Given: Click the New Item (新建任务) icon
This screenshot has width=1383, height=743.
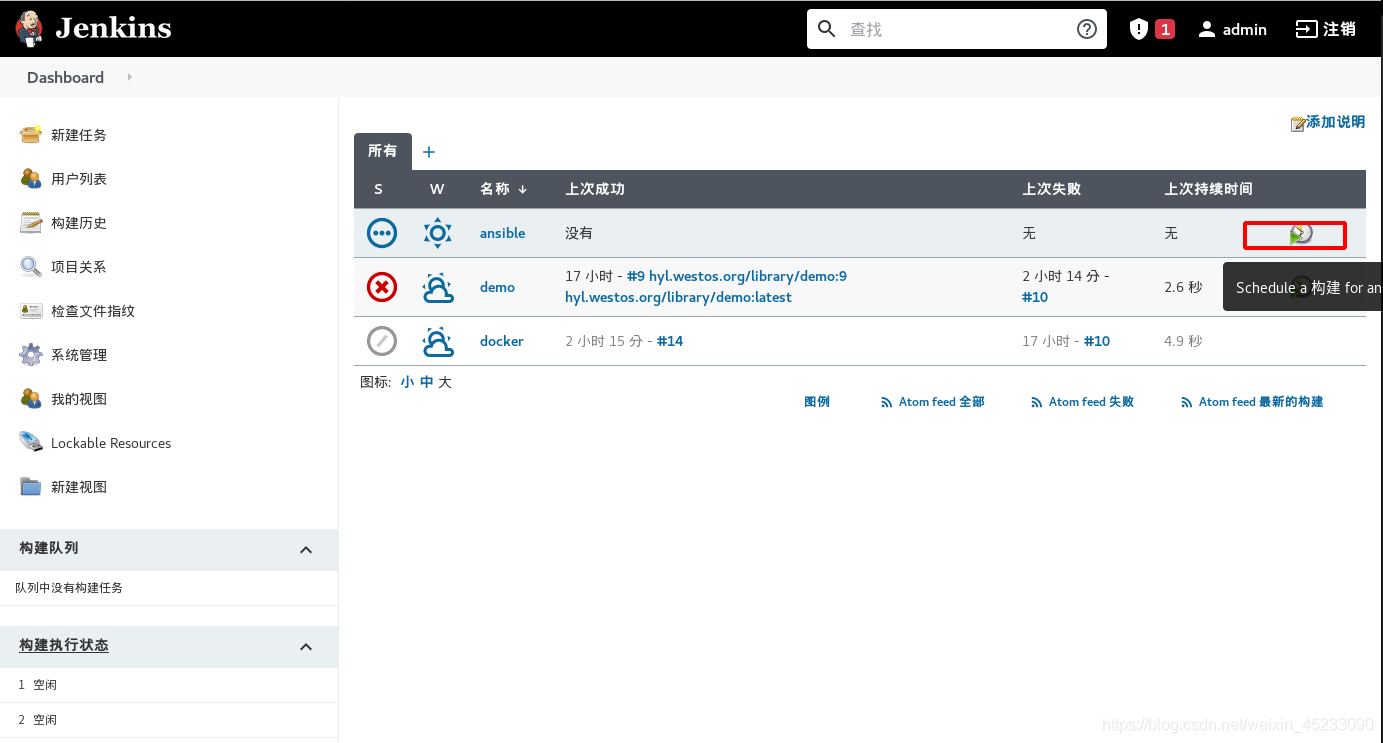Looking at the screenshot, I should click(31, 134).
